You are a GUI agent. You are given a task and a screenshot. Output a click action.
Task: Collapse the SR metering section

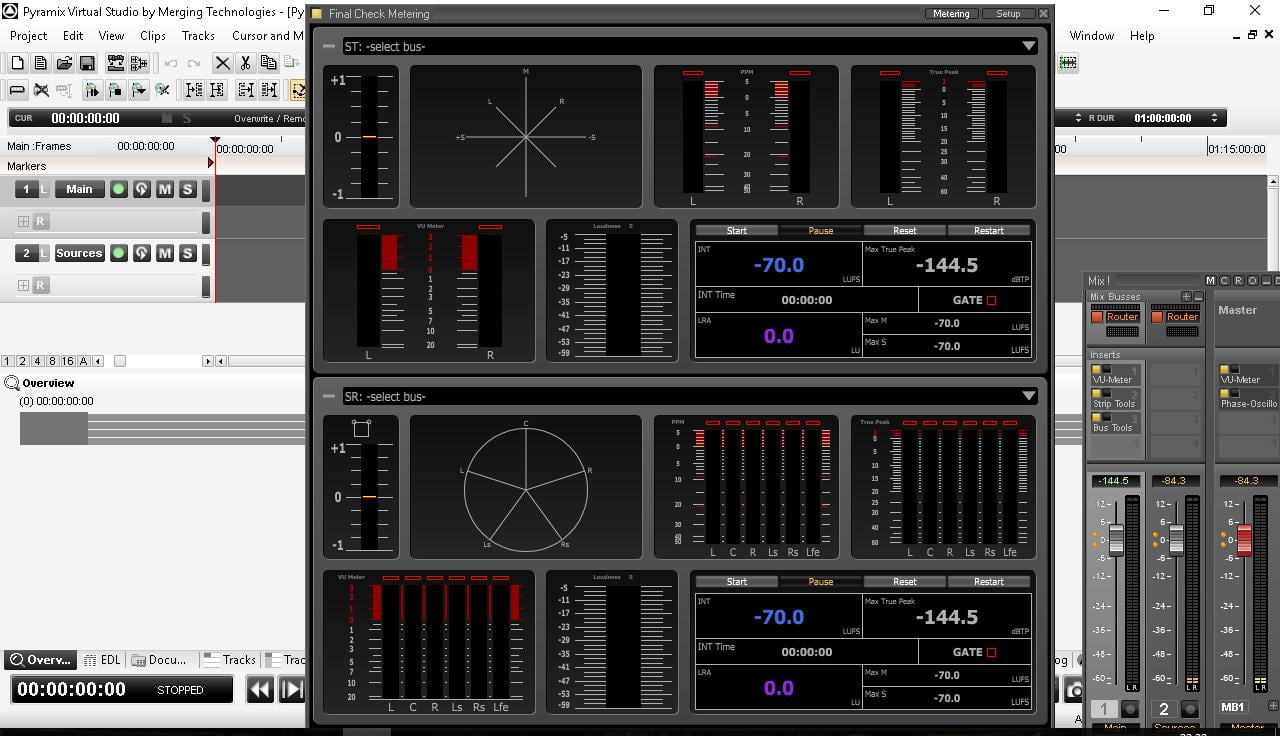[x=328, y=396]
